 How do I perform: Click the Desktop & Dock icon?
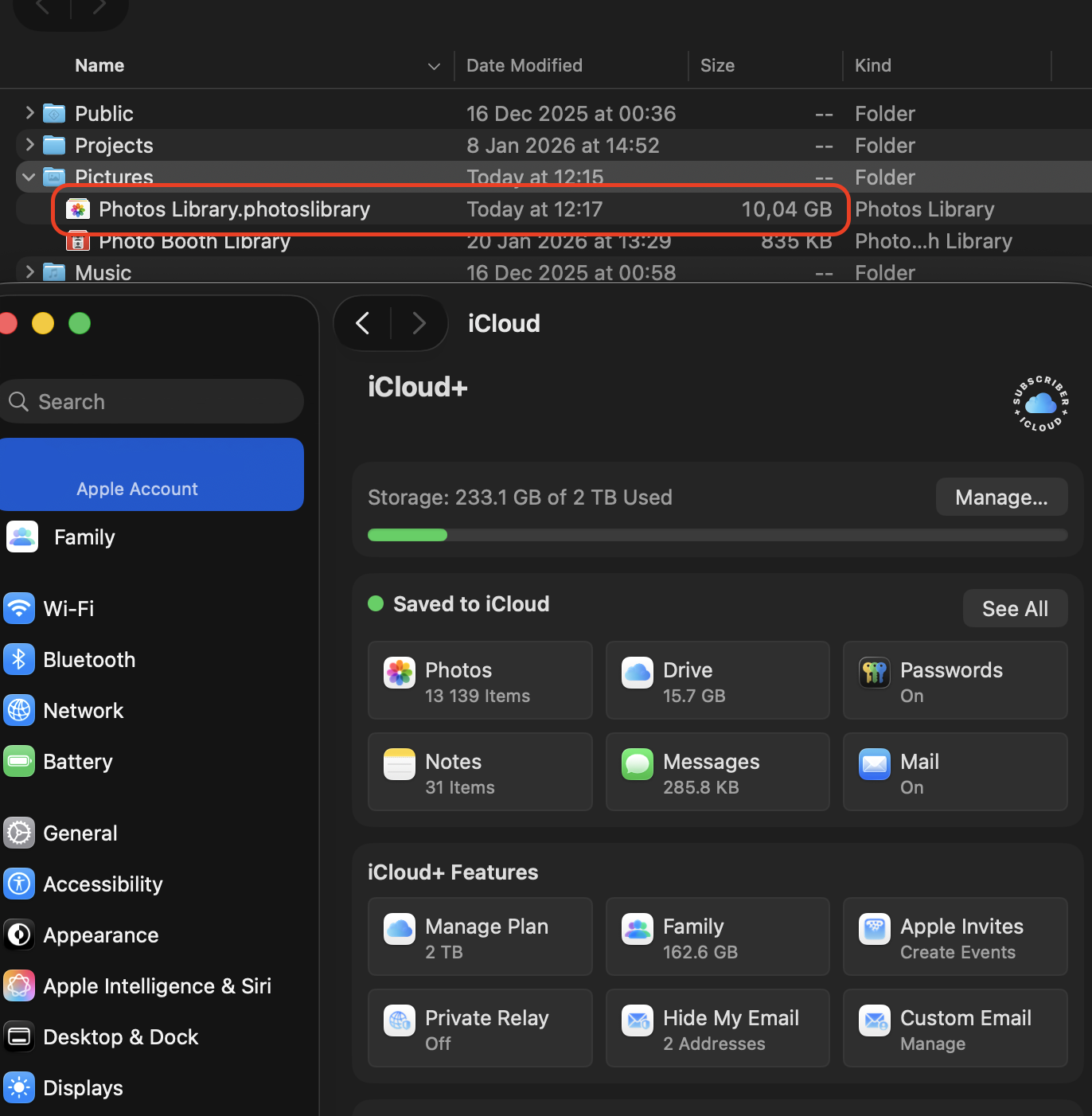point(19,1037)
